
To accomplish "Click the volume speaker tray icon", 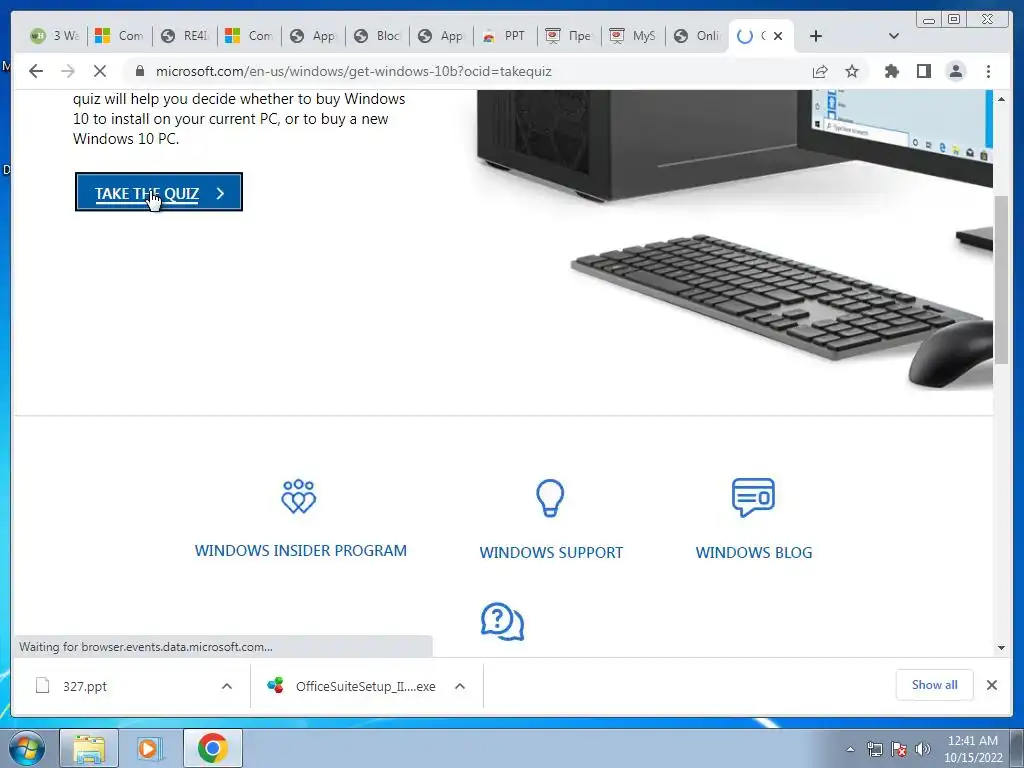I will click(x=923, y=749).
